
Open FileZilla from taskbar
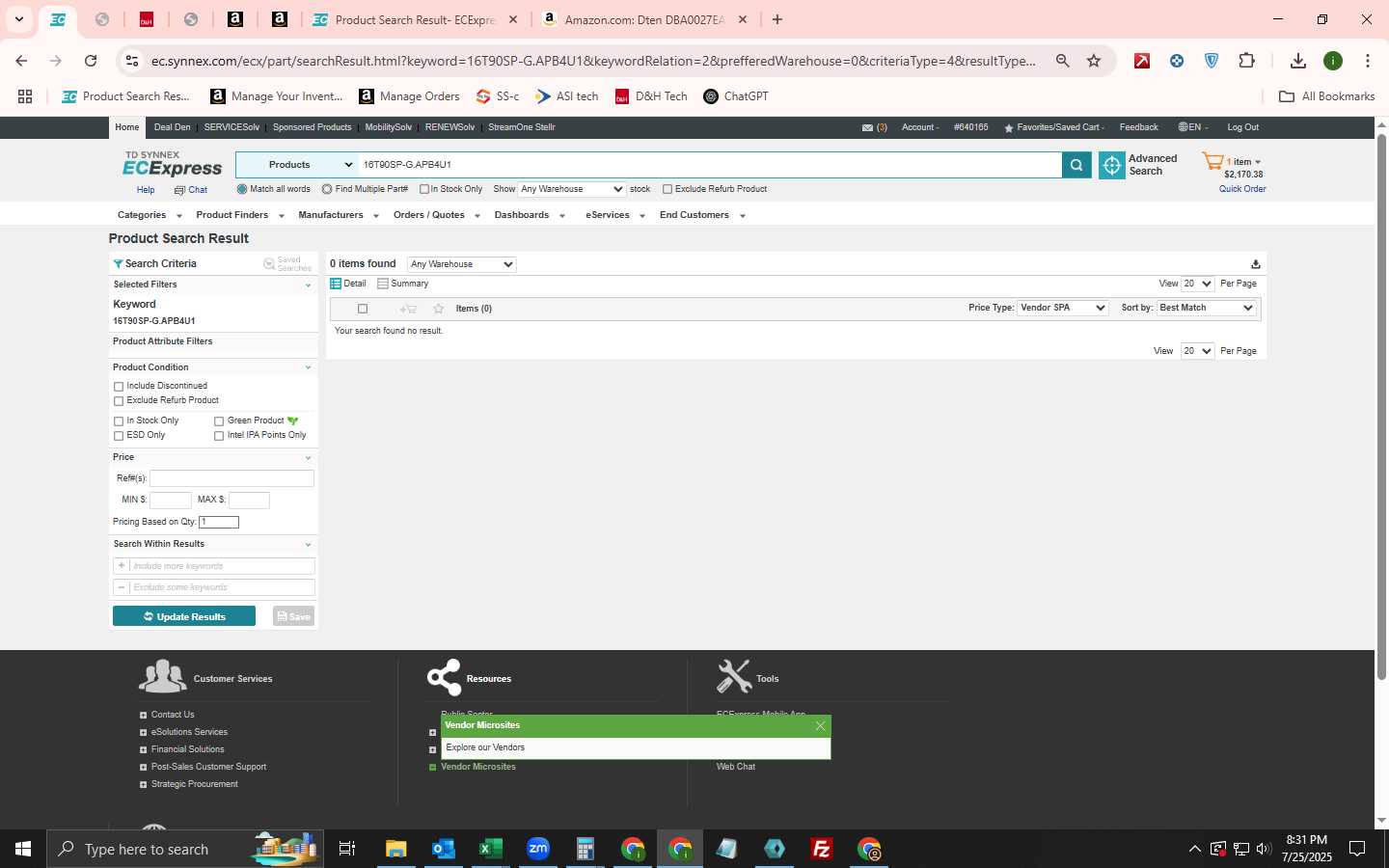tap(822, 849)
